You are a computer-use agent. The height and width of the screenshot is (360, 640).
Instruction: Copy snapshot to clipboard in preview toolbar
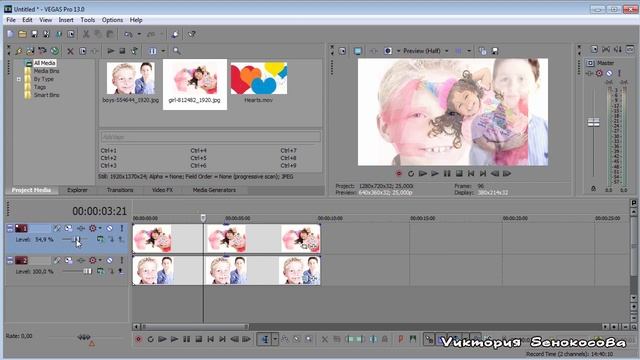[x=483, y=51]
